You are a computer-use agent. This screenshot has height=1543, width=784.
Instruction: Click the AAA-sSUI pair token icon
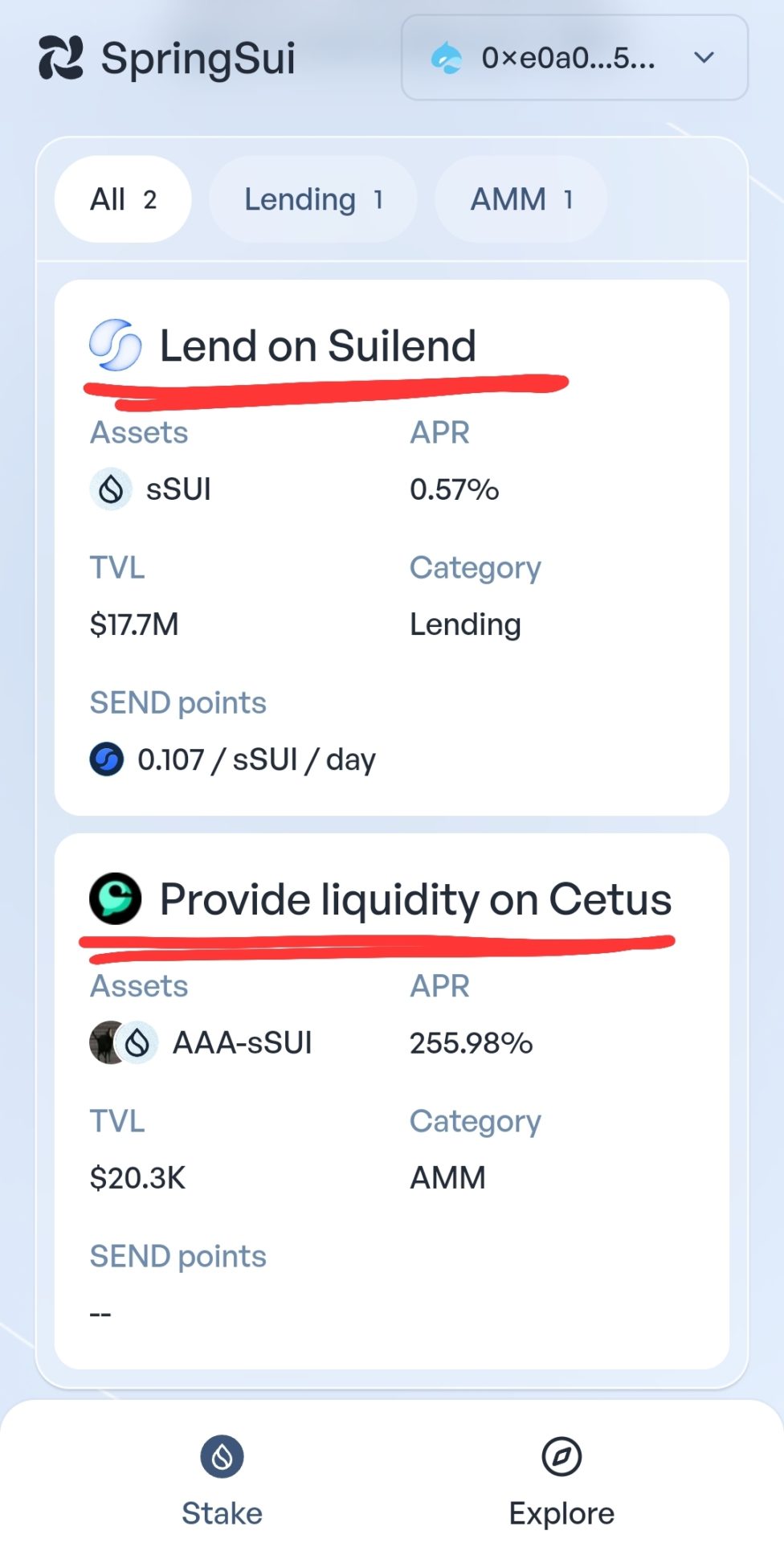click(124, 1042)
